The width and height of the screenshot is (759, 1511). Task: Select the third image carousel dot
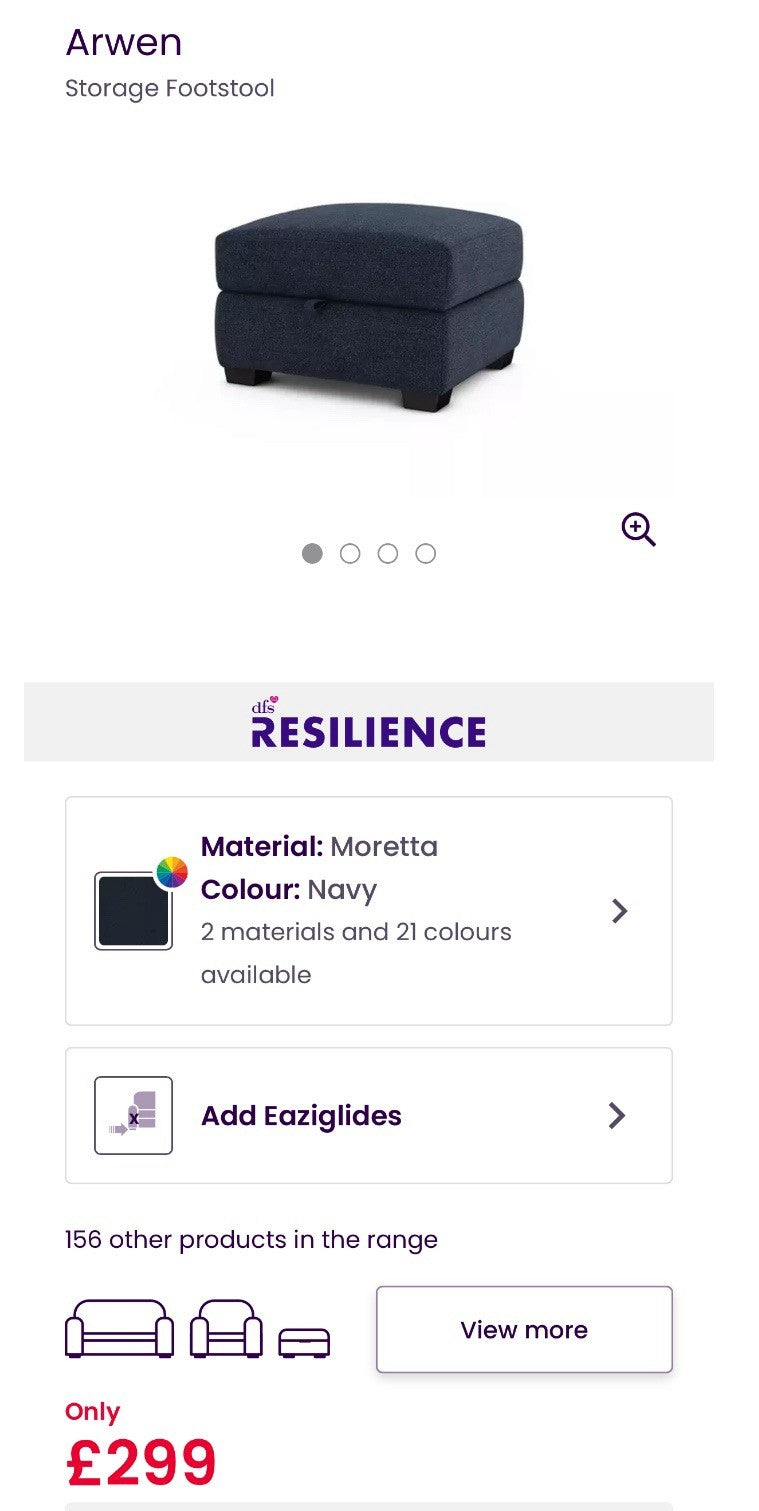(x=388, y=553)
